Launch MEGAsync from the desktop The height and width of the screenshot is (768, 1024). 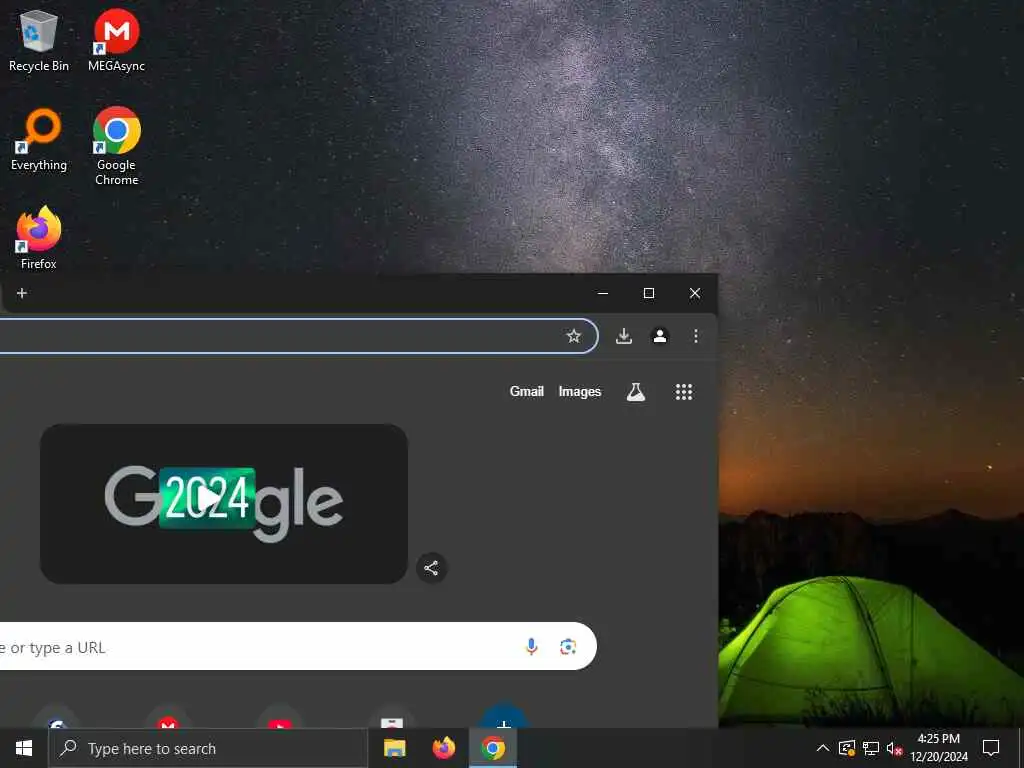116,40
